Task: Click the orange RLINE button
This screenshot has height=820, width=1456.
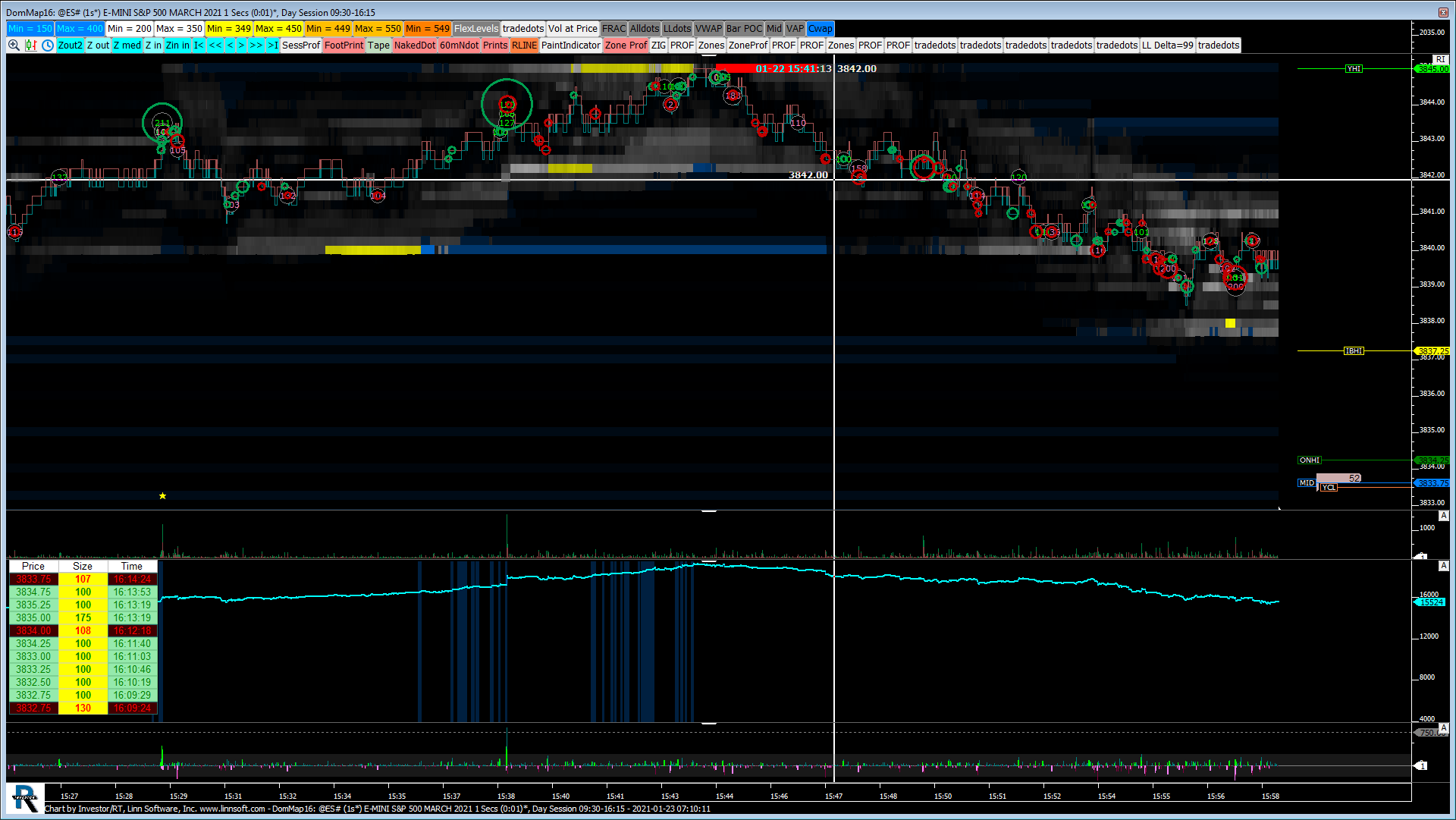Action: pyautogui.click(x=524, y=46)
